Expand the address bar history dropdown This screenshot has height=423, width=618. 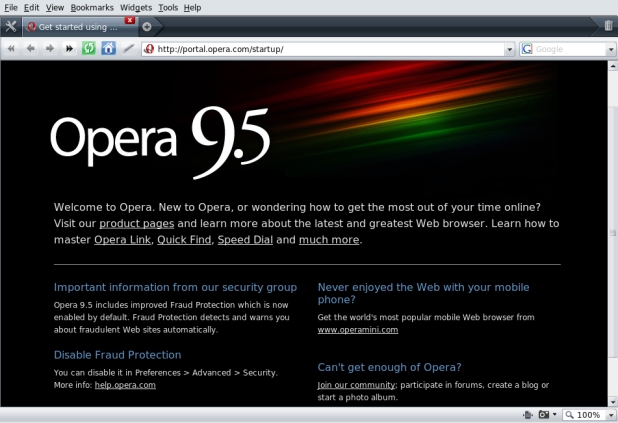[510, 49]
